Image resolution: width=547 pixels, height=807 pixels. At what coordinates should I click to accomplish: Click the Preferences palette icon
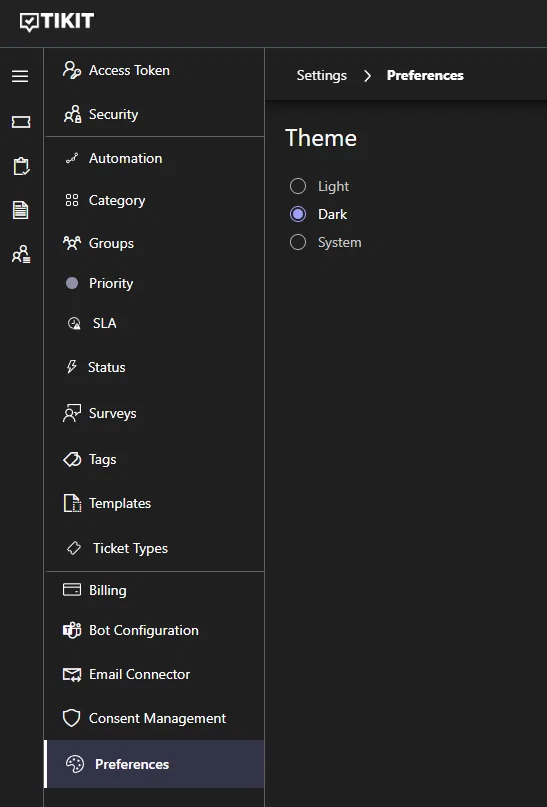(75, 764)
